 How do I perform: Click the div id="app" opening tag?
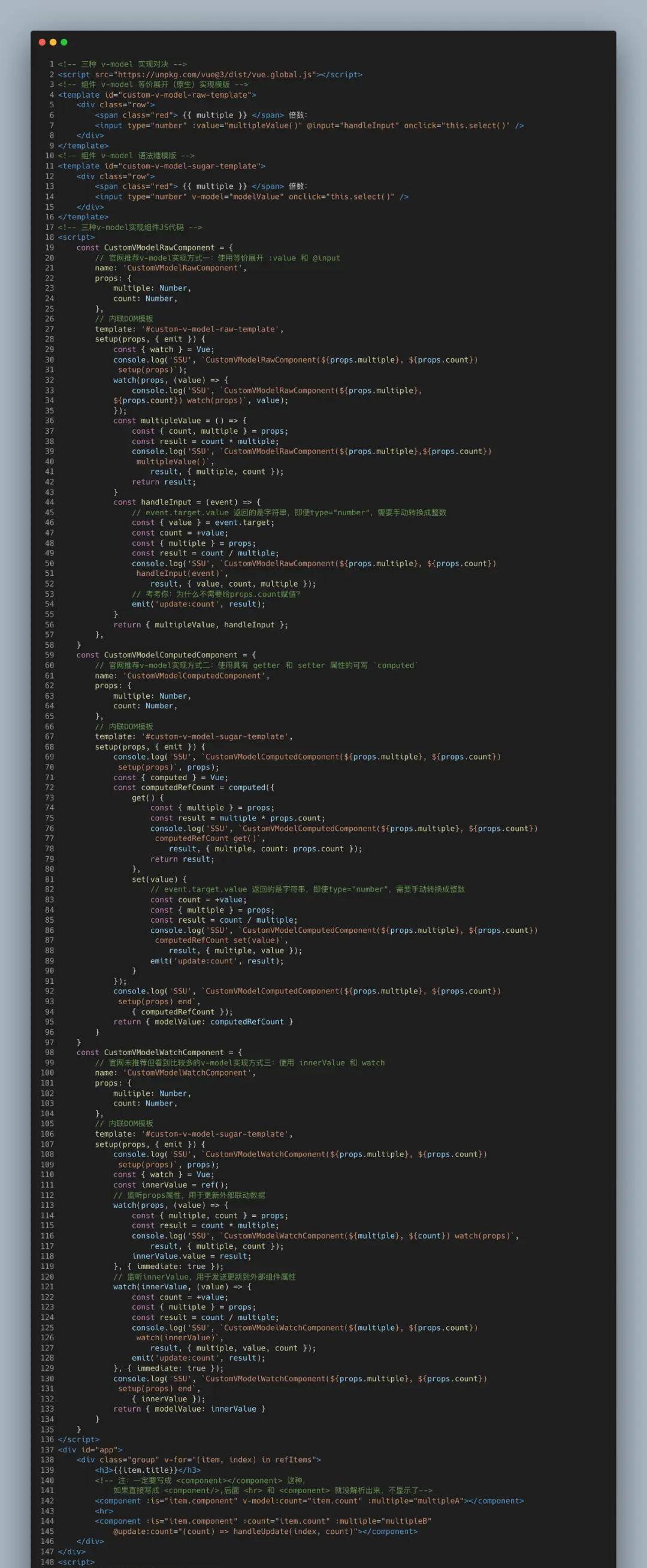point(90,1449)
